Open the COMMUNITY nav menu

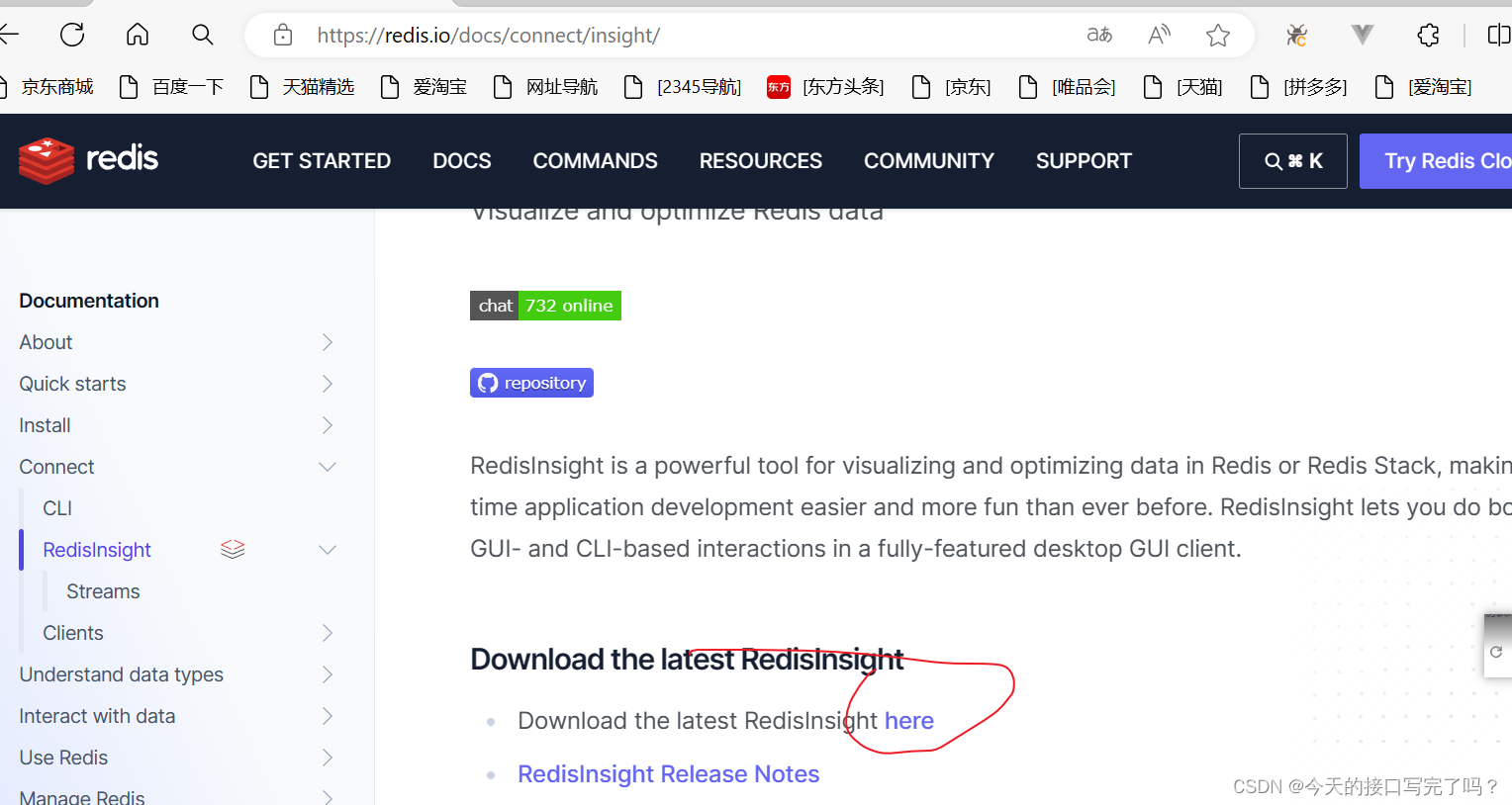click(x=929, y=161)
